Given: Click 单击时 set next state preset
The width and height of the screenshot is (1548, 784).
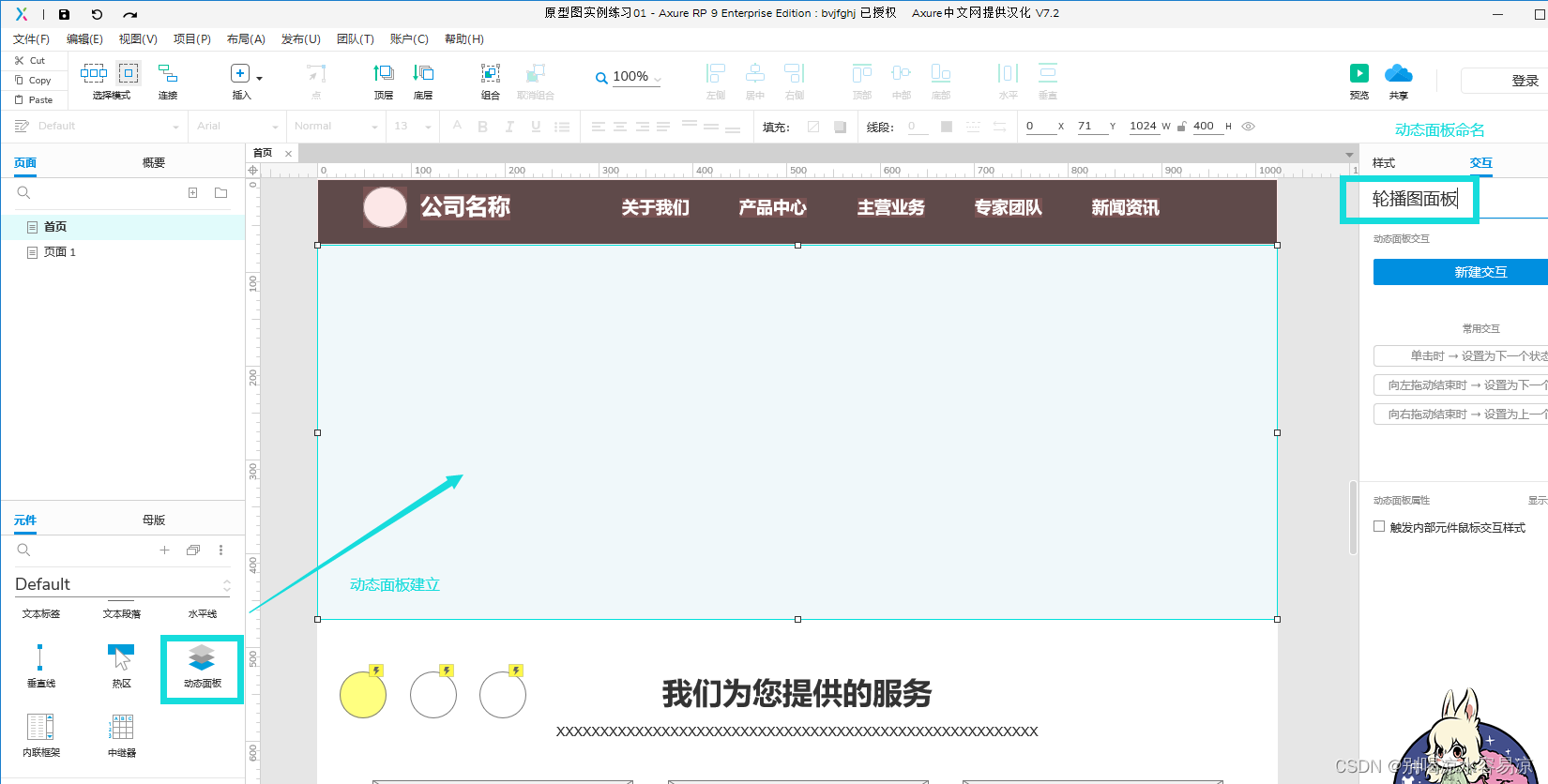Looking at the screenshot, I should coord(1461,356).
